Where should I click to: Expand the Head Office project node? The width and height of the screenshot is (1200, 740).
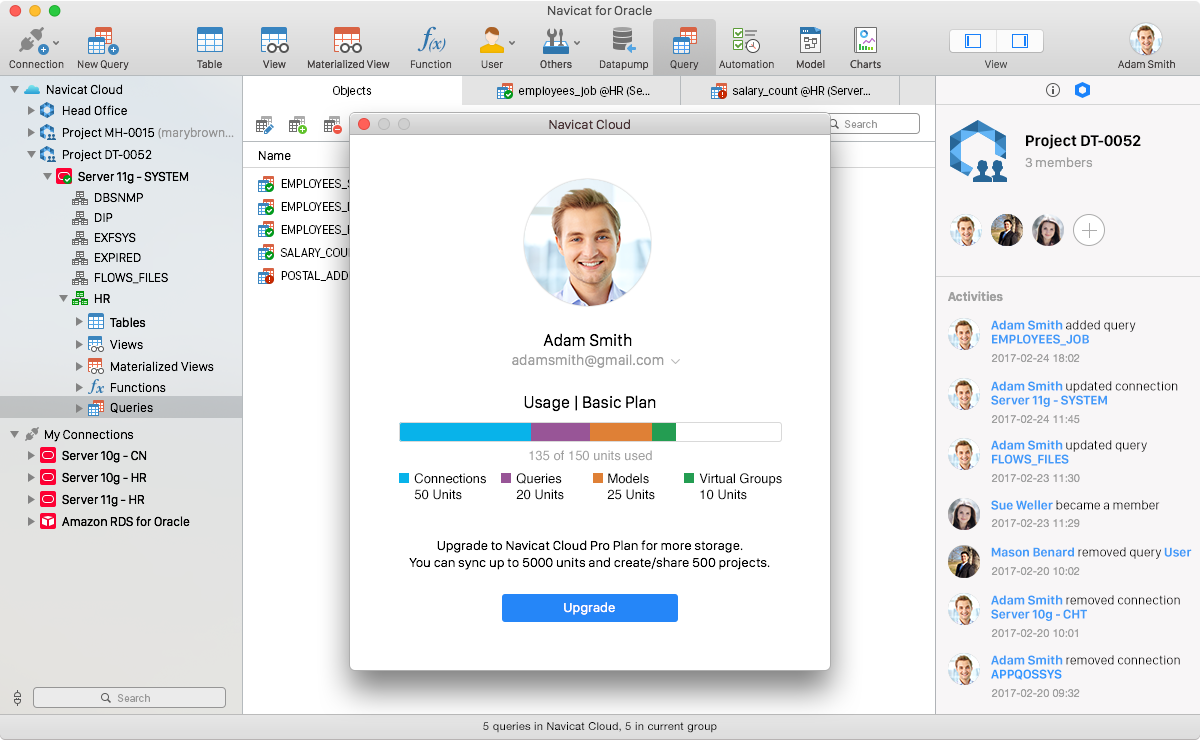[x=31, y=111]
